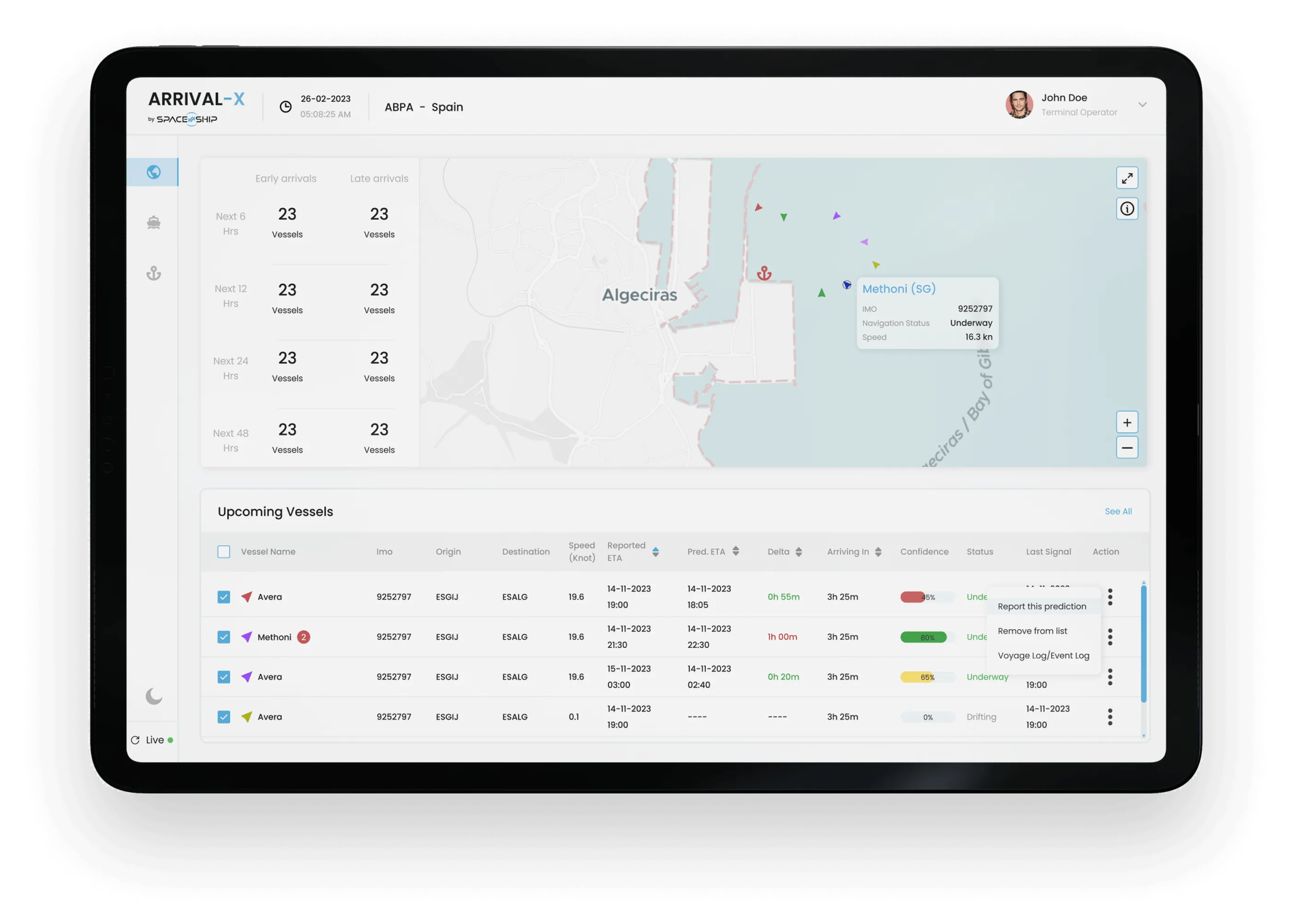
Task: Toggle dark mode moon icon
Action: (x=153, y=696)
